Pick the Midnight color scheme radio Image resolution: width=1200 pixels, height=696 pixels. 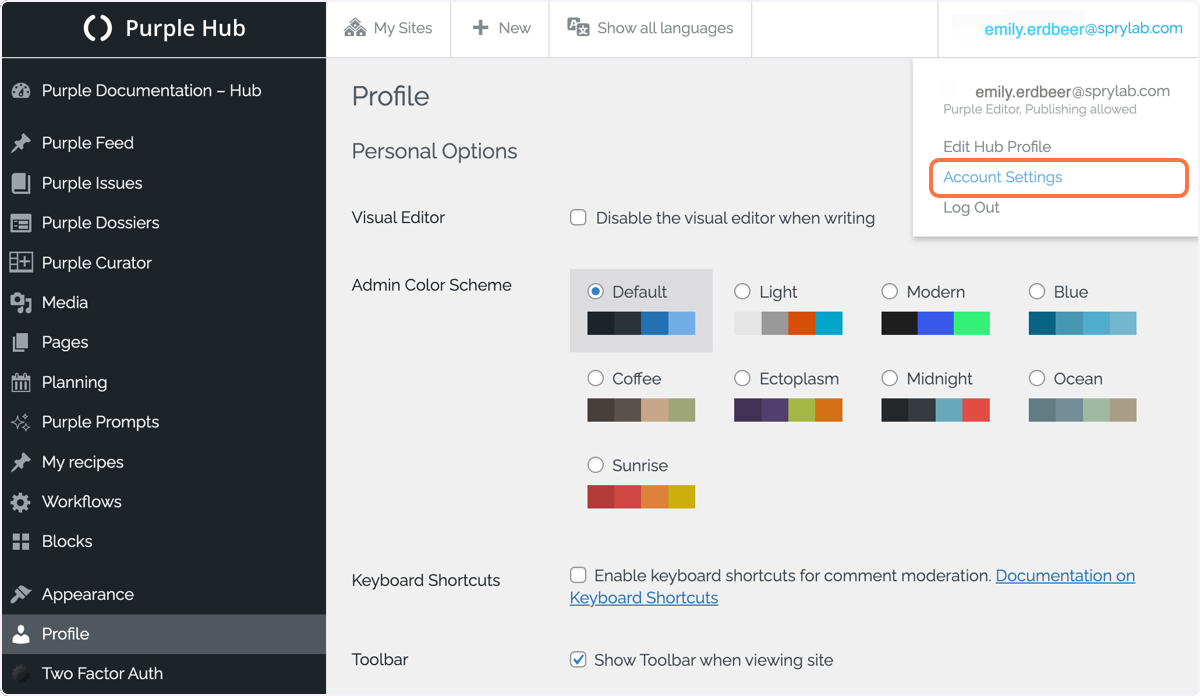point(890,378)
